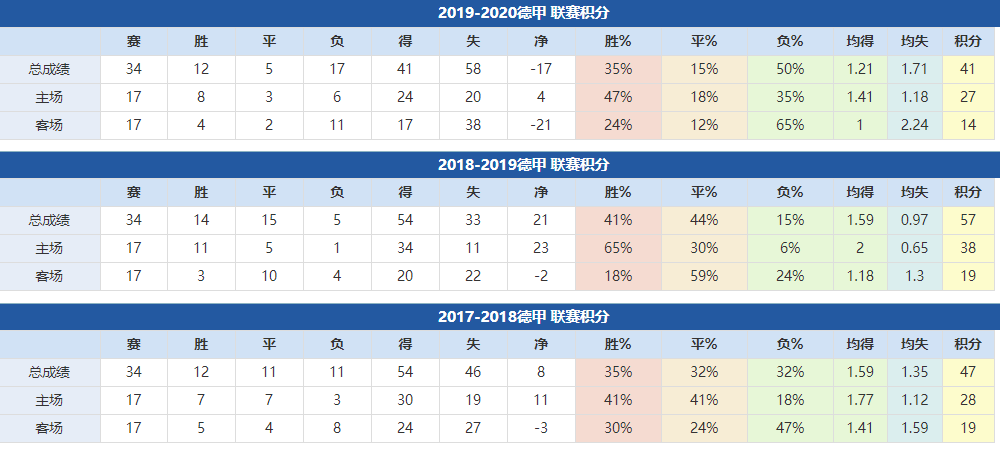Click the 0.65 average conceded cell
1000x449 pixels.
(x=913, y=248)
